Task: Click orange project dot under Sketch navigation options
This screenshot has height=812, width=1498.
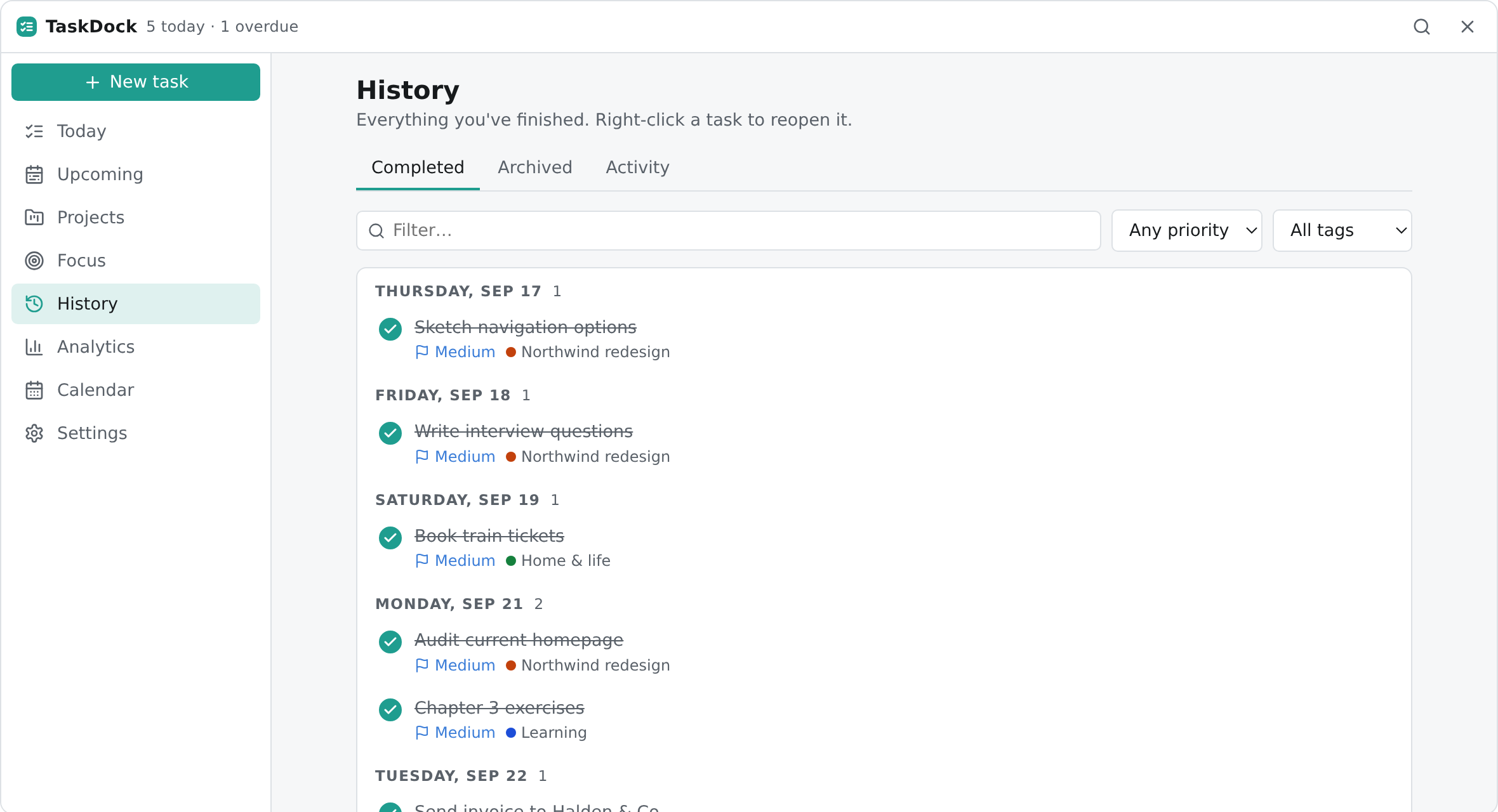Action: [511, 352]
